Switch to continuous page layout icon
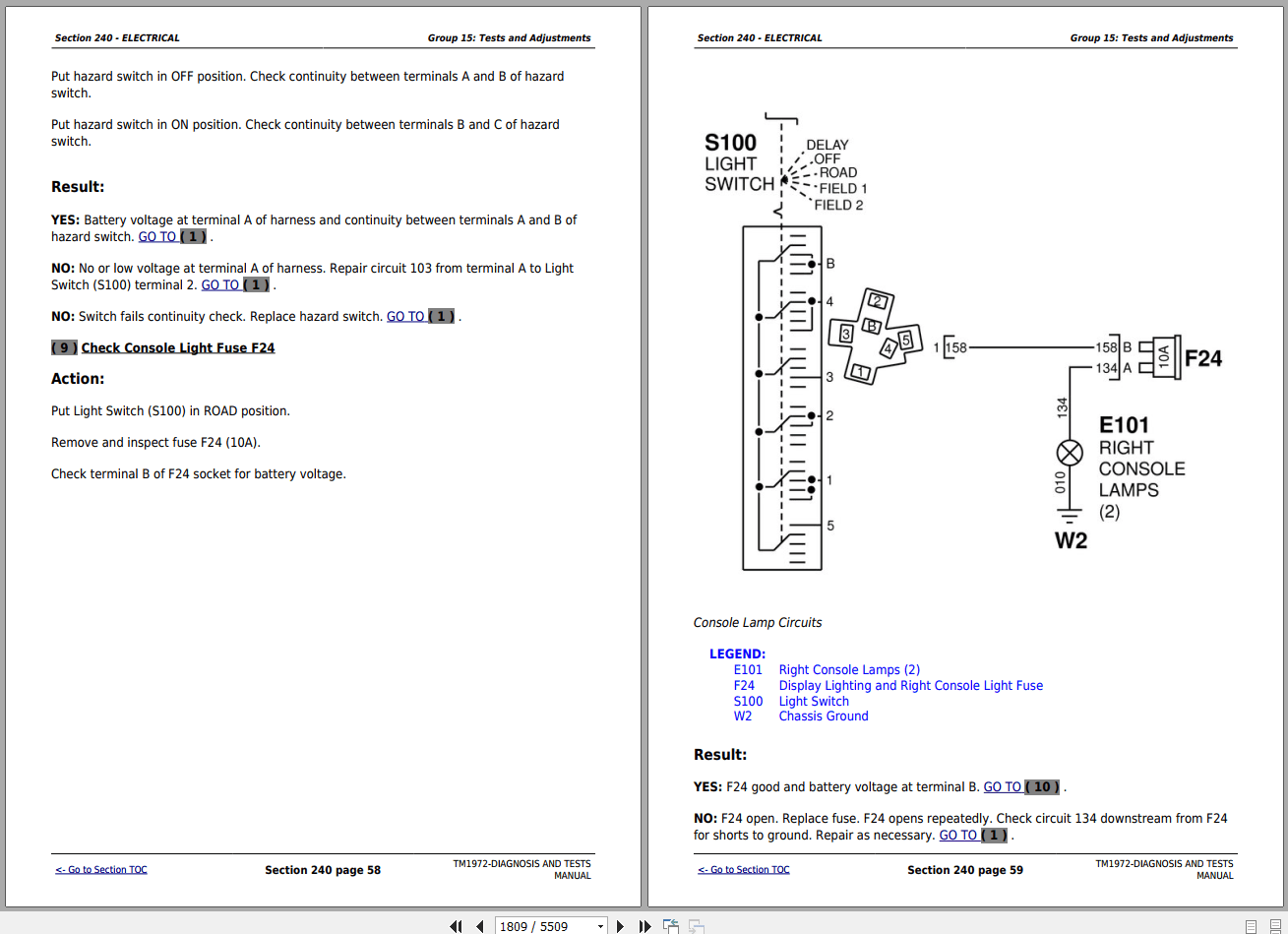 click(x=1276, y=926)
